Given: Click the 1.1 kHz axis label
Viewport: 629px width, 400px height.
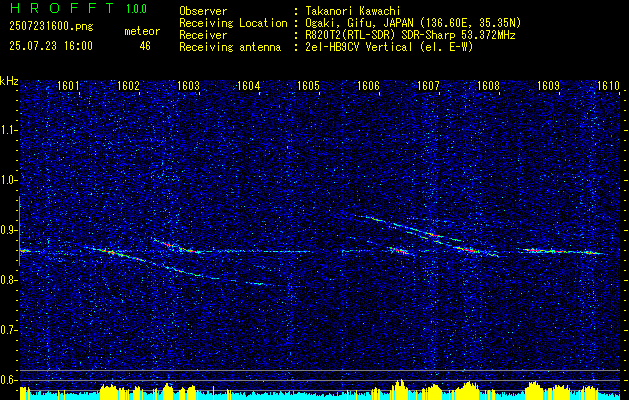Looking at the screenshot, I should pyautogui.click(x=9, y=130).
